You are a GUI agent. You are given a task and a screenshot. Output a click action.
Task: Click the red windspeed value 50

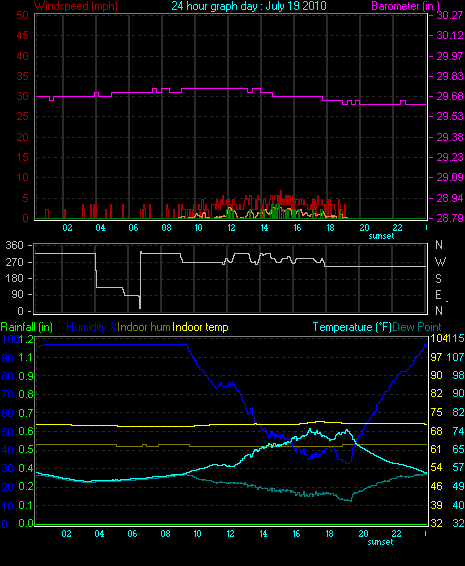22,15
